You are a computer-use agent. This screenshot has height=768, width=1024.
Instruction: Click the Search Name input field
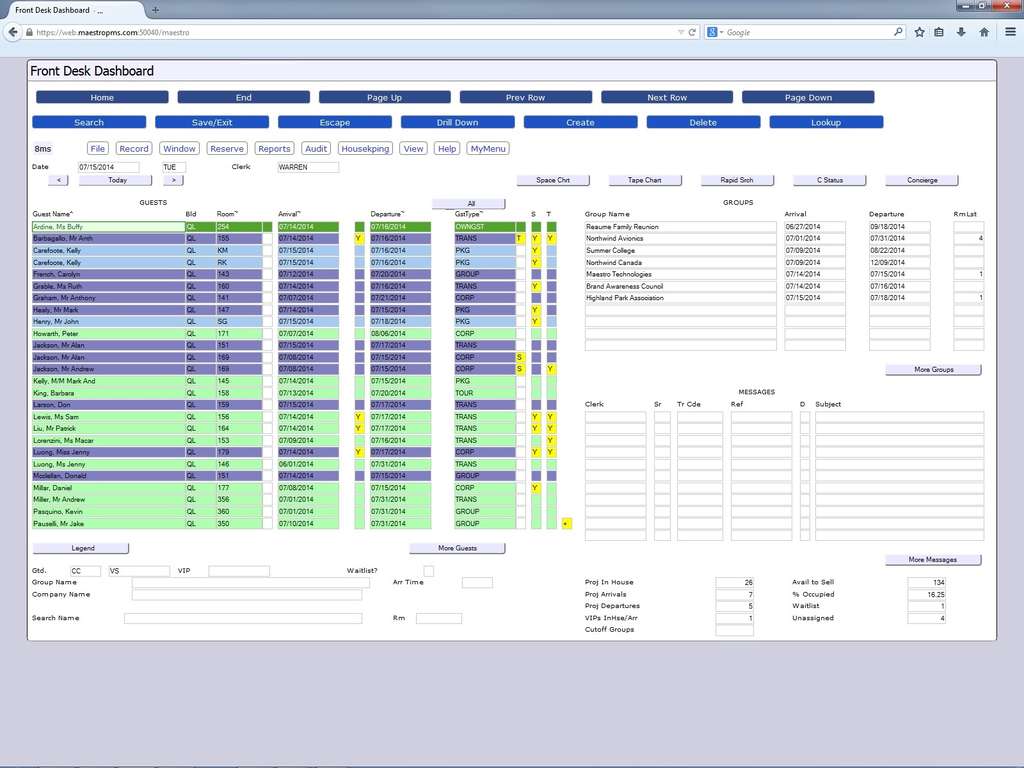pyautogui.click(x=245, y=618)
